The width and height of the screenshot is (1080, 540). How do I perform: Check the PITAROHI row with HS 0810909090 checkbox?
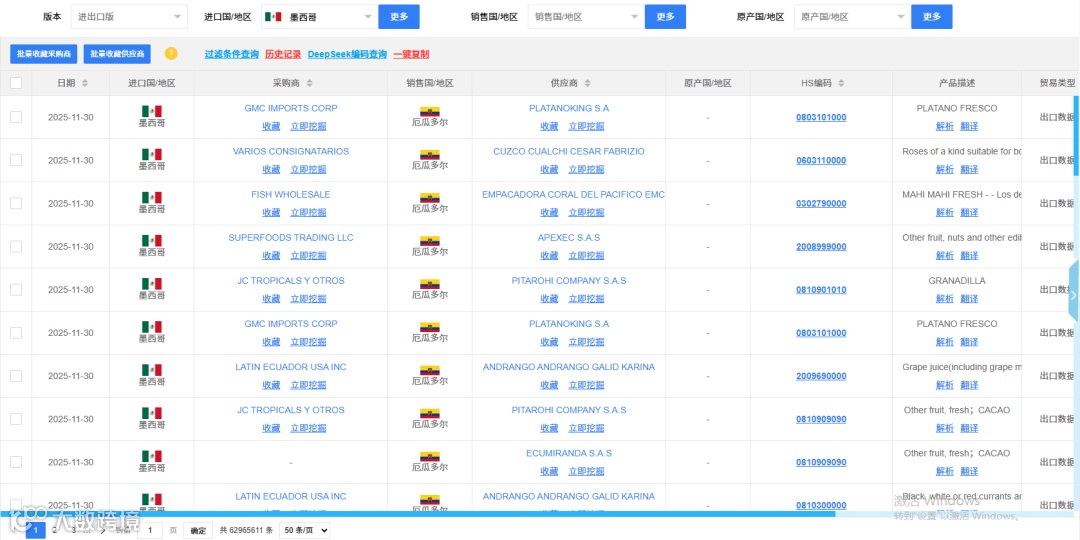(16, 419)
